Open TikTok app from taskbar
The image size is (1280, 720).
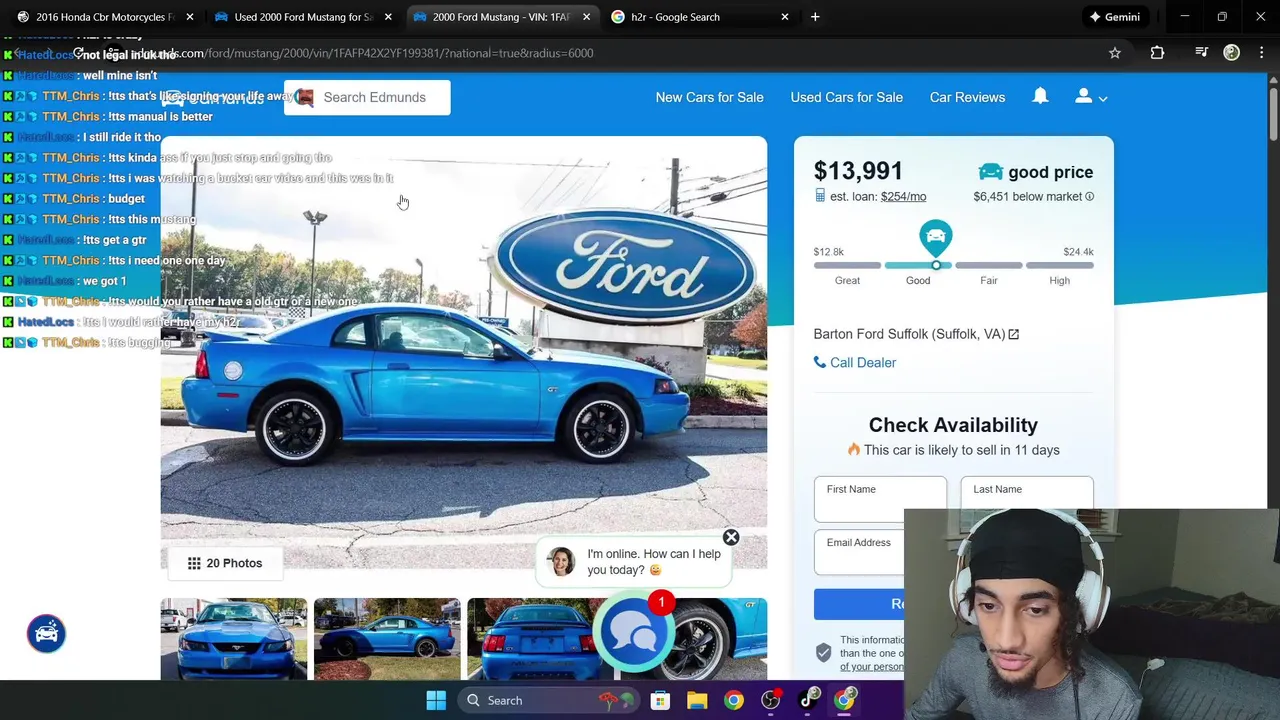pos(809,700)
